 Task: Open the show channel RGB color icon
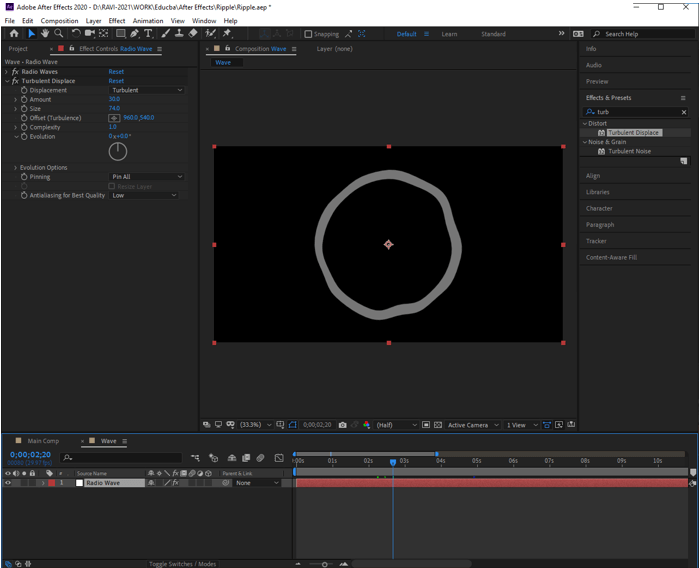[367, 425]
